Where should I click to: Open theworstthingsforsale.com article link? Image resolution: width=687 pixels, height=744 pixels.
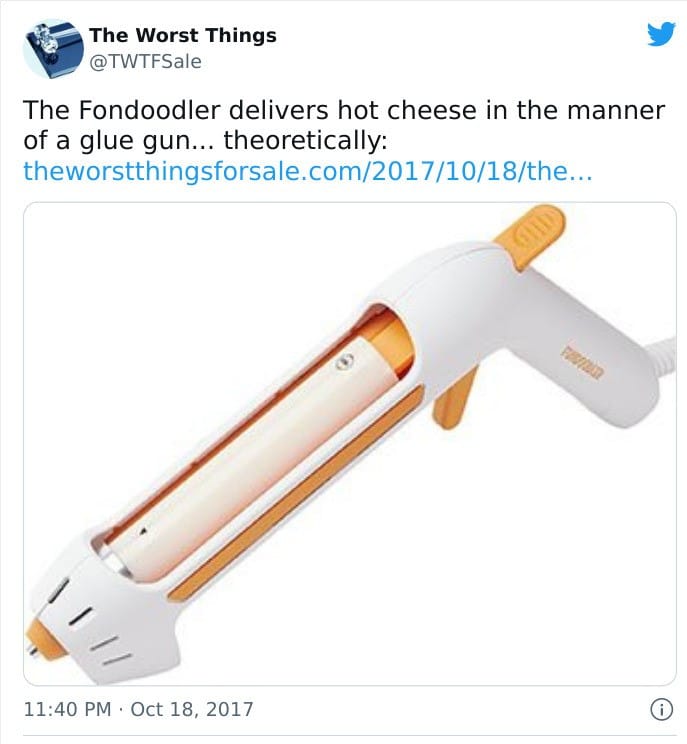pyautogui.click(x=308, y=171)
